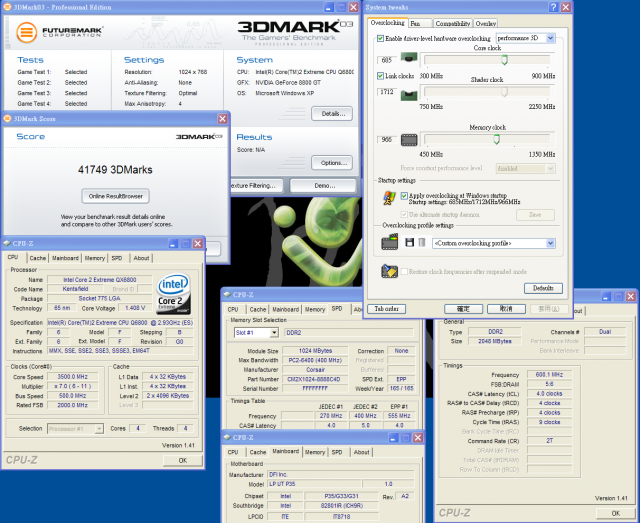The height and width of the screenshot is (523, 640).
Task: Open Cache tab in CPU-Z processor window
Action: tap(38, 258)
